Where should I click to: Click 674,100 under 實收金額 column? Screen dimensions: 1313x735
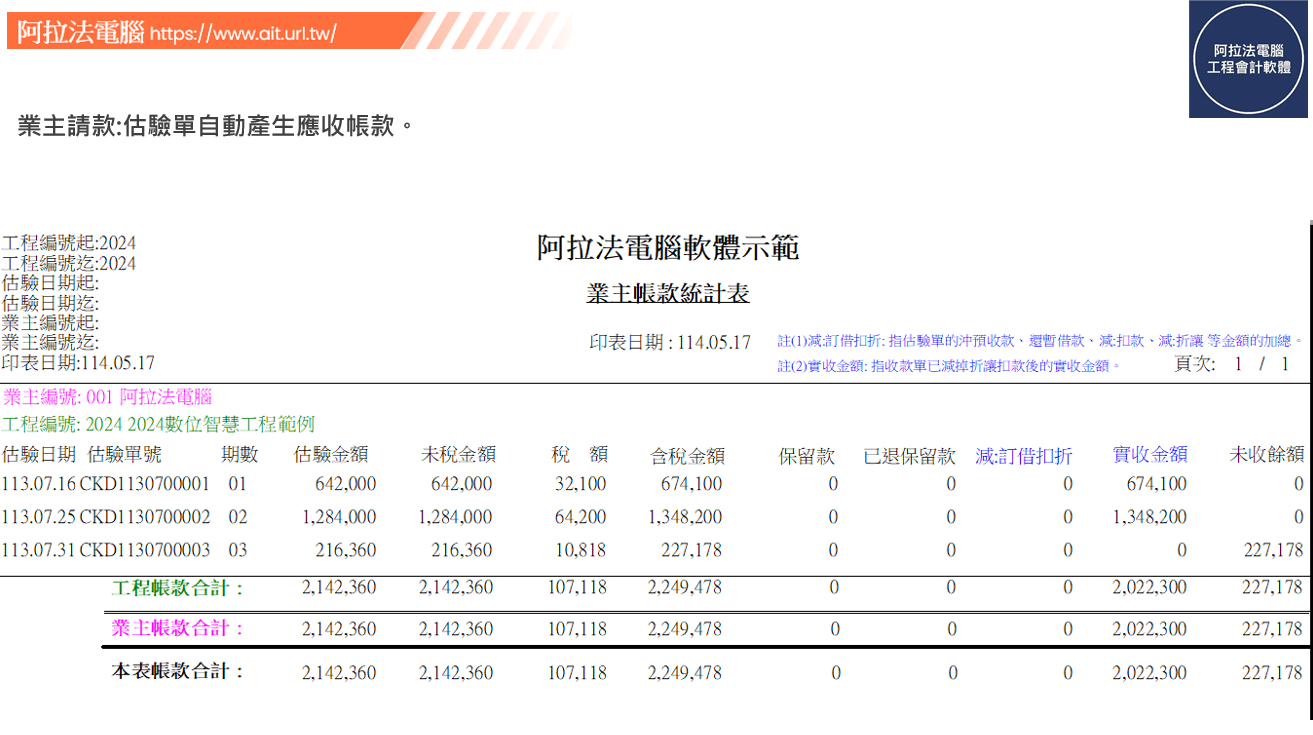1157,484
